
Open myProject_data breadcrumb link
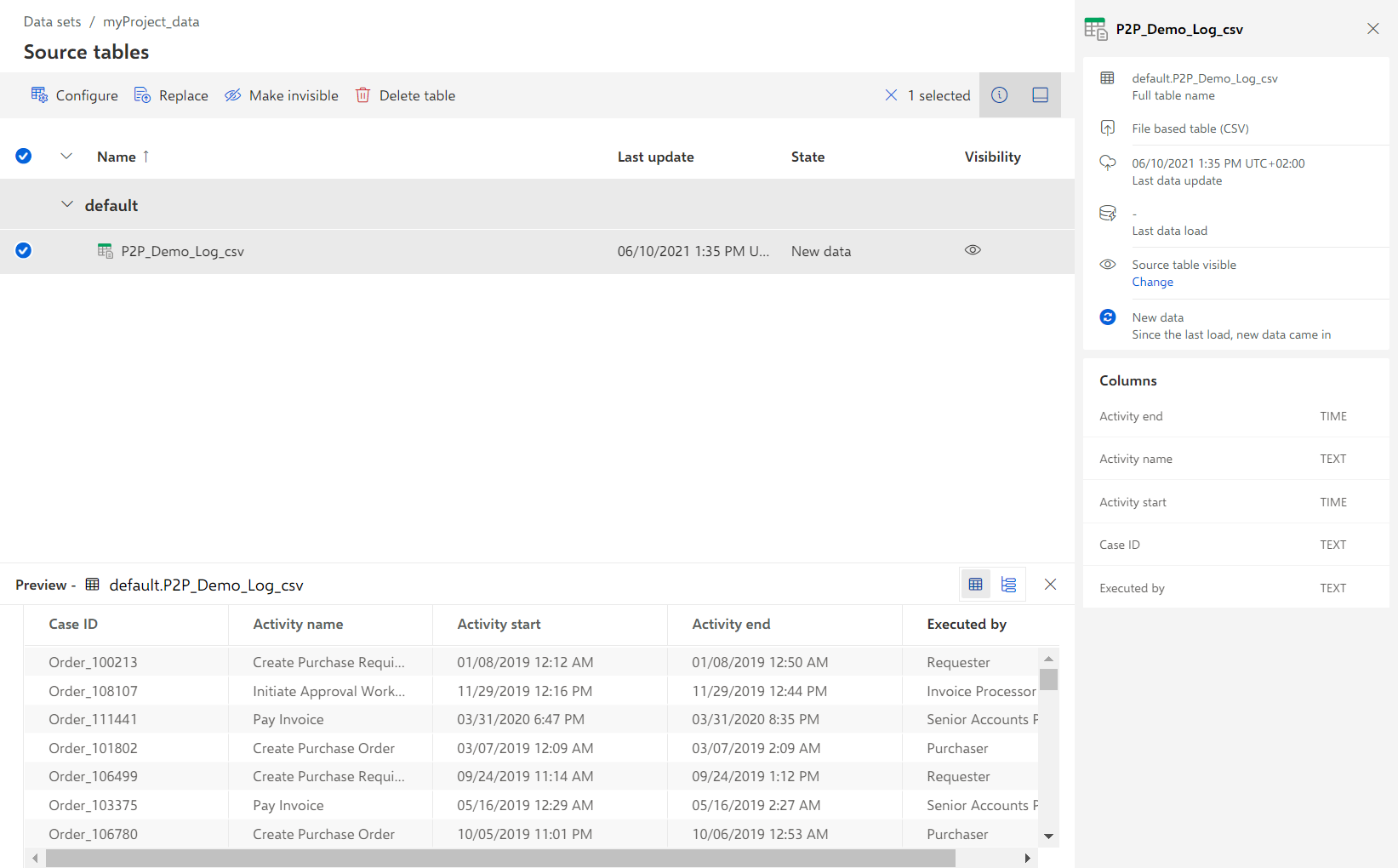pos(151,21)
